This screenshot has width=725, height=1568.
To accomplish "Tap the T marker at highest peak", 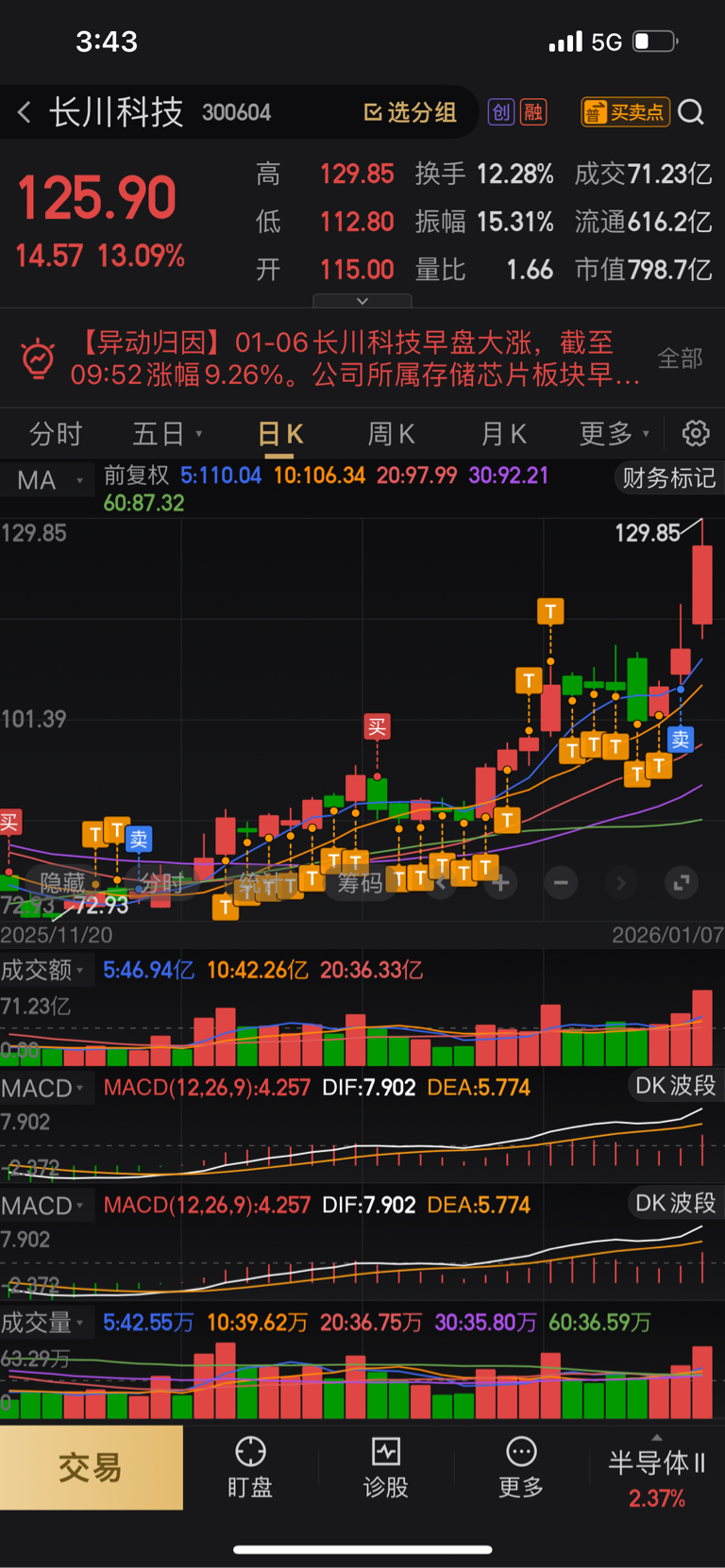I will click(550, 611).
